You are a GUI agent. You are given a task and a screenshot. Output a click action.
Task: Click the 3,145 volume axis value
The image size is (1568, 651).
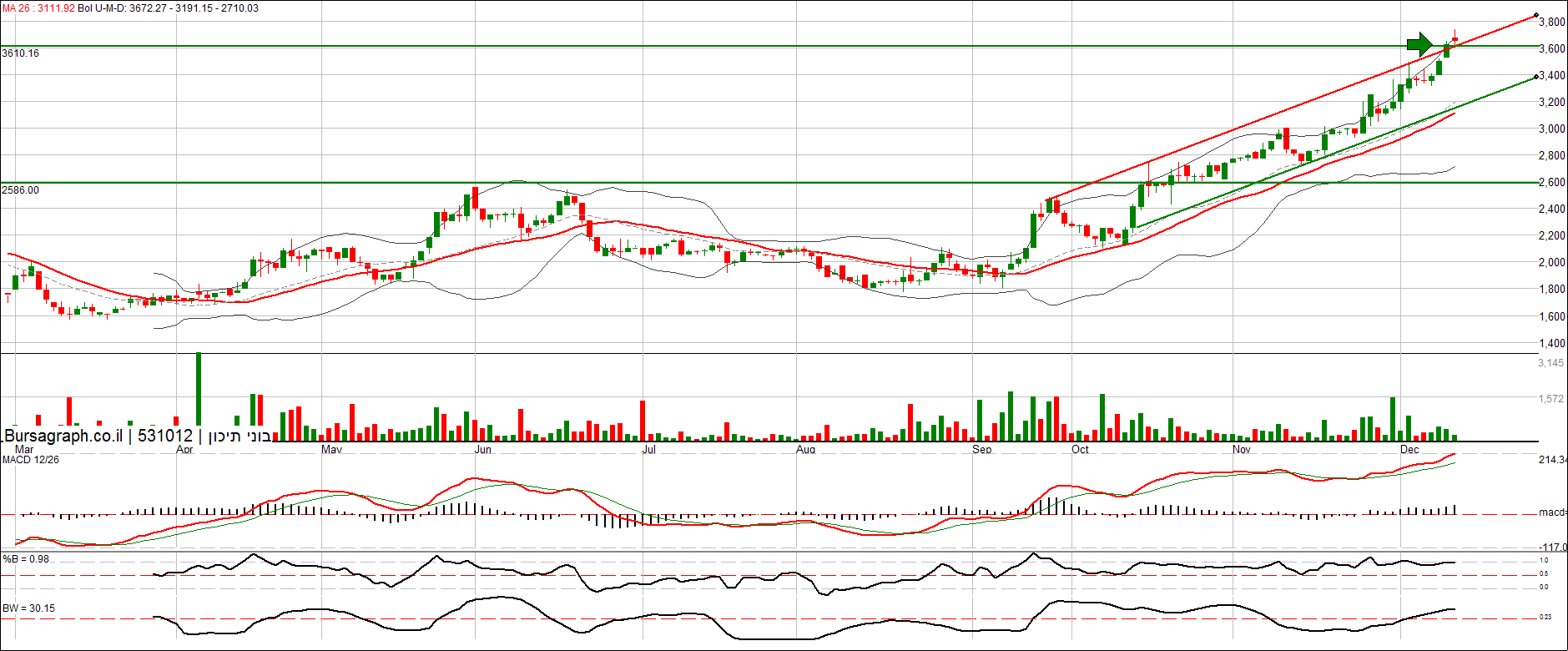pos(1550,363)
